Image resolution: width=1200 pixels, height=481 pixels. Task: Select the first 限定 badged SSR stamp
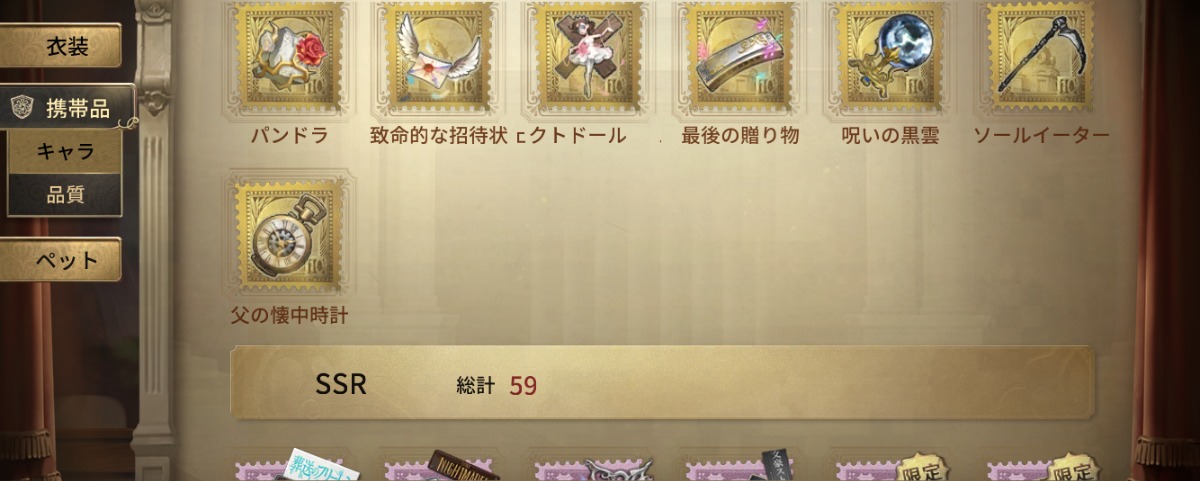coord(889,468)
